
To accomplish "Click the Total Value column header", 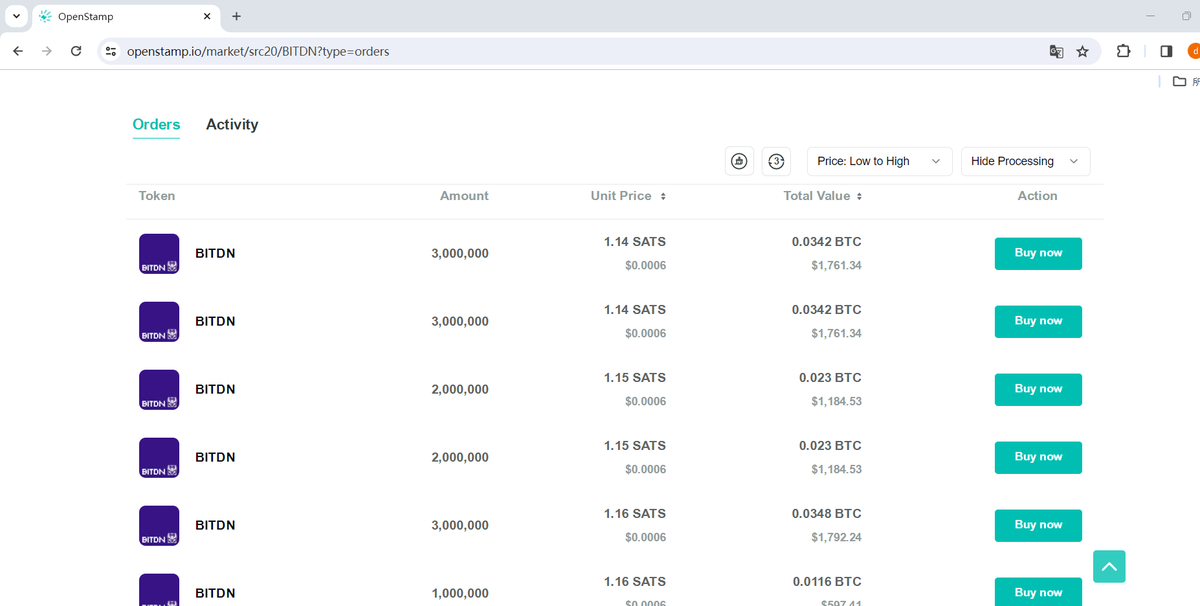I will [x=817, y=196].
